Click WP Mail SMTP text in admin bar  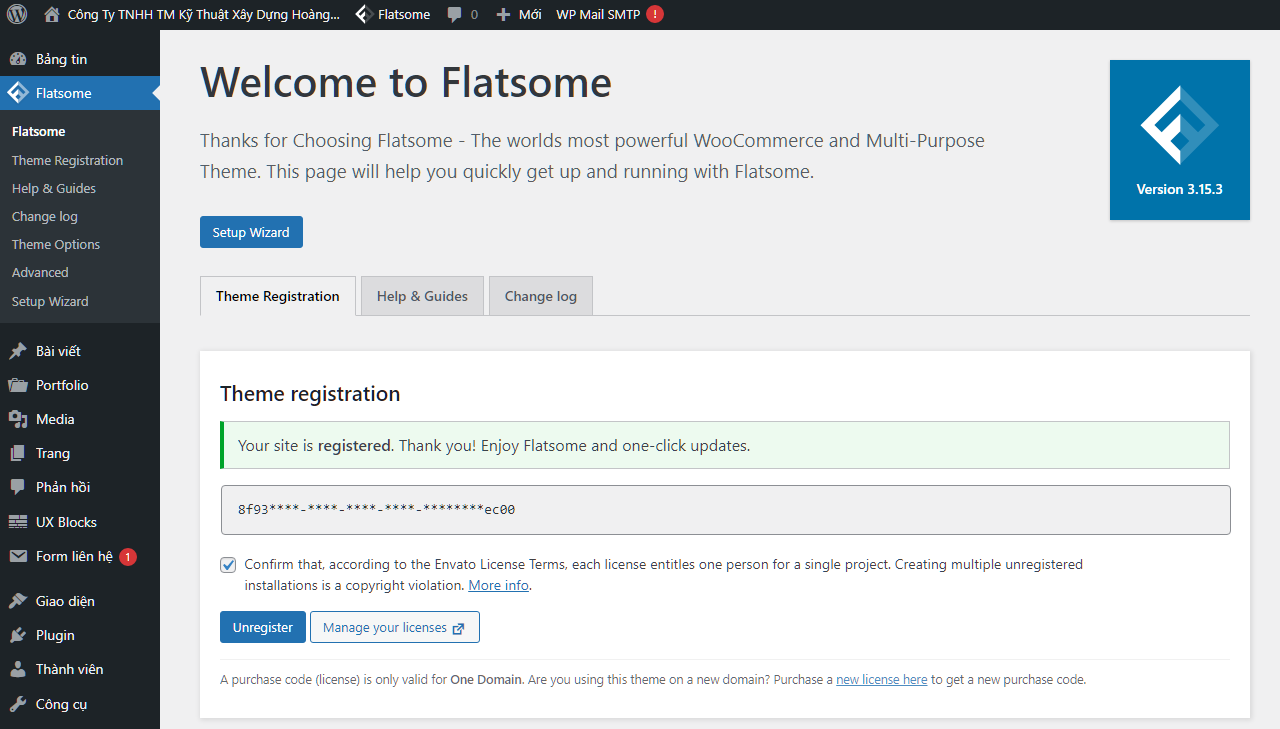pos(598,14)
